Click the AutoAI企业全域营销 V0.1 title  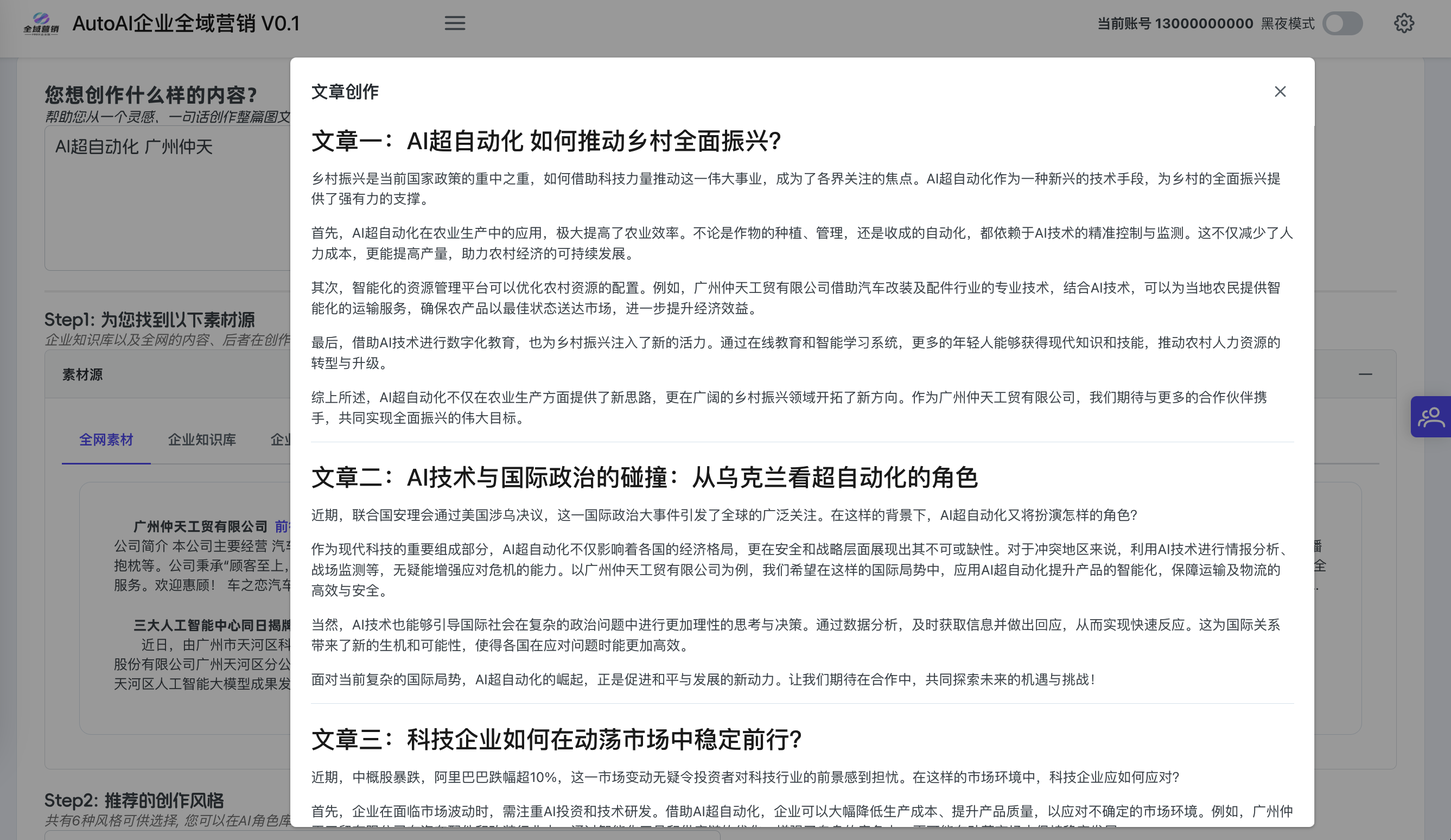tap(186, 24)
